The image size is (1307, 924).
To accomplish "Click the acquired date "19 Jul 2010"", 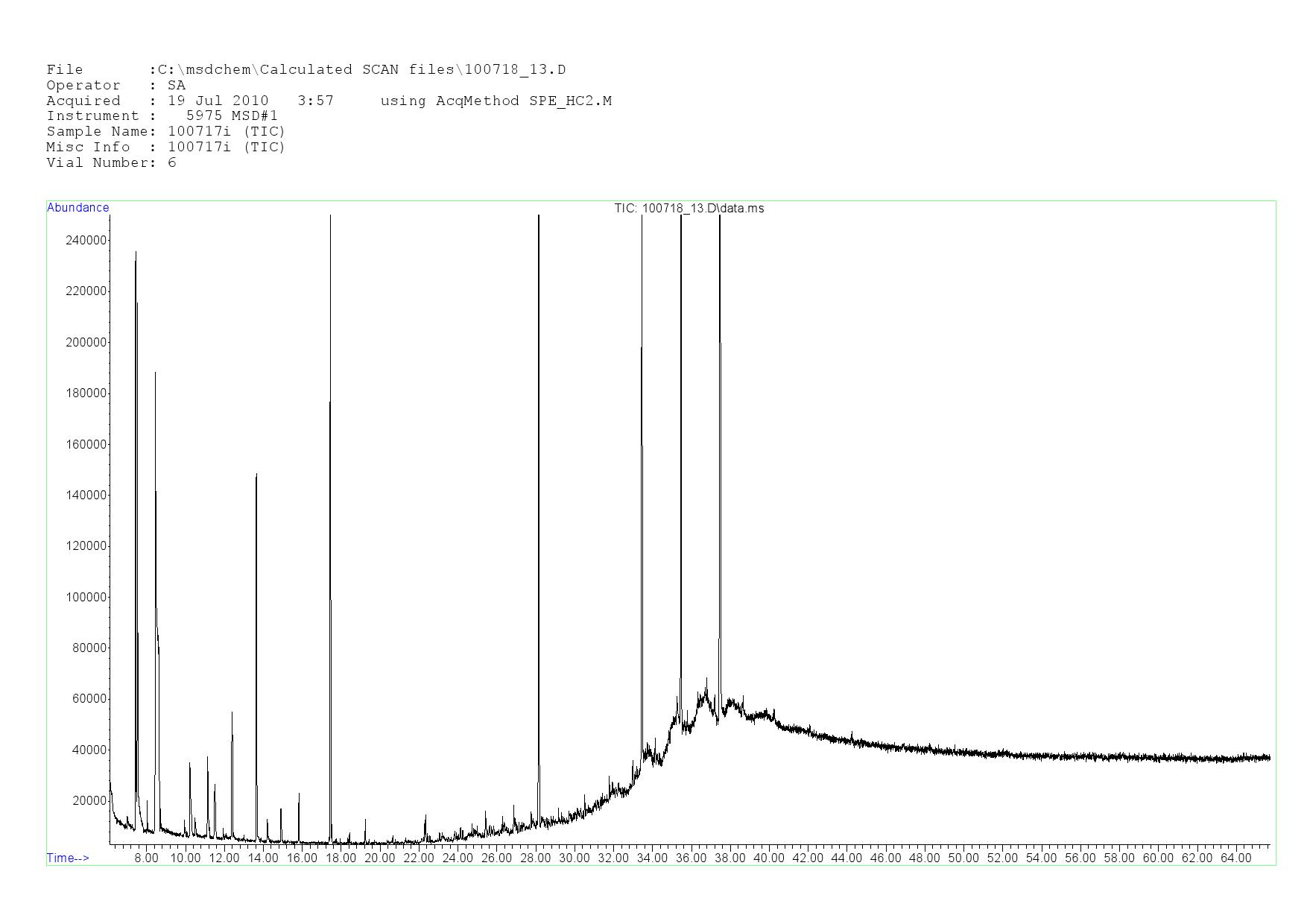I will pyautogui.click(x=218, y=101).
